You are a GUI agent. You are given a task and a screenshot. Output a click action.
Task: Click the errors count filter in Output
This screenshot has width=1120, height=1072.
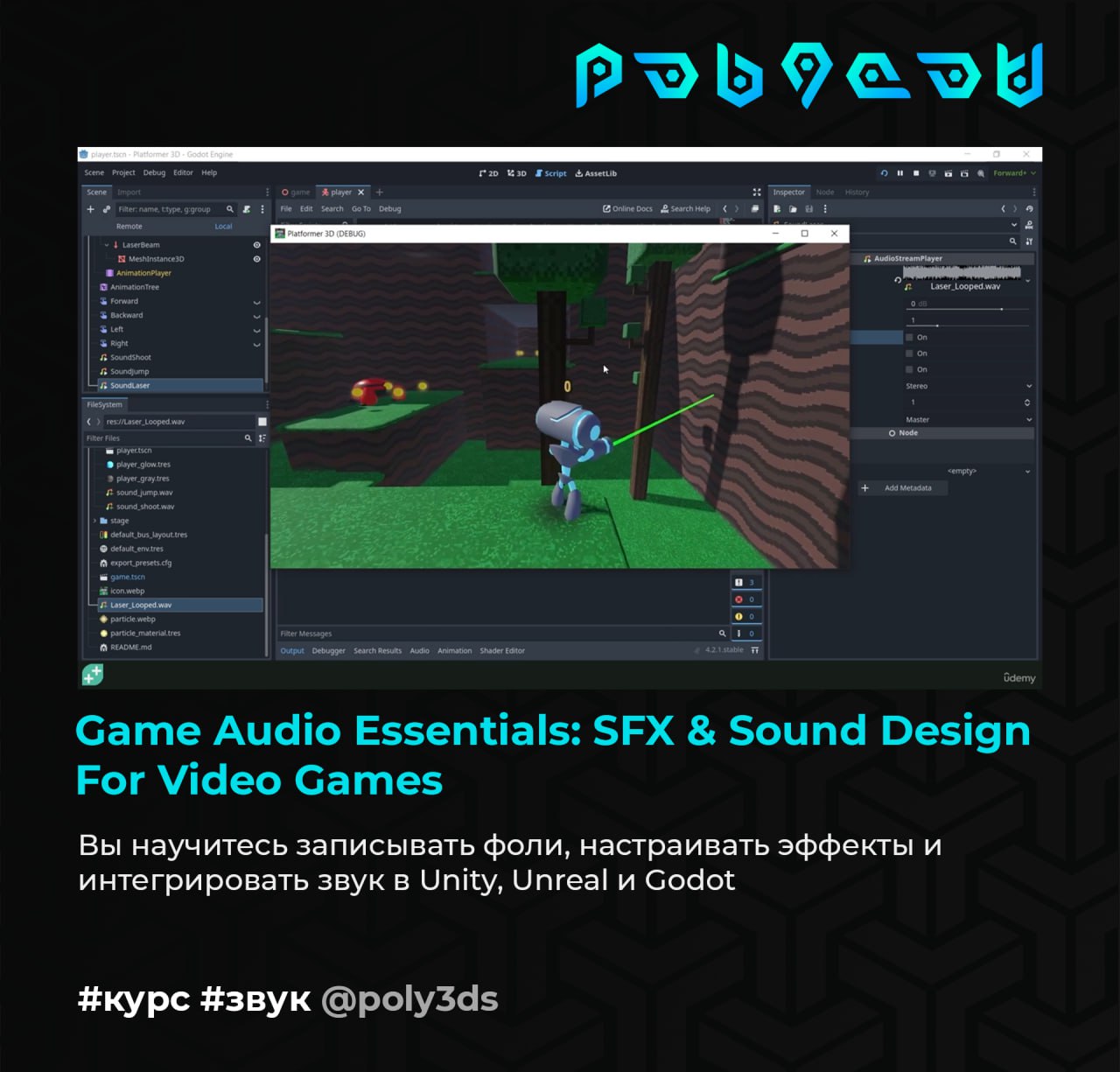tap(746, 599)
